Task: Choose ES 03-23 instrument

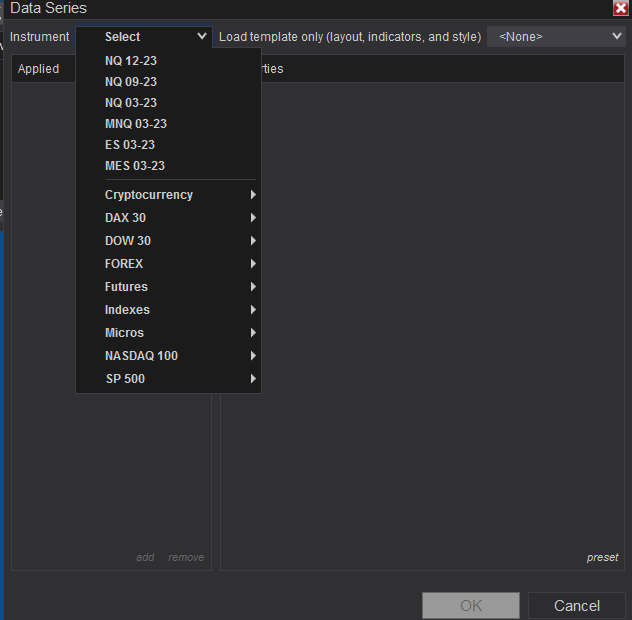Action: pyautogui.click(x=168, y=145)
